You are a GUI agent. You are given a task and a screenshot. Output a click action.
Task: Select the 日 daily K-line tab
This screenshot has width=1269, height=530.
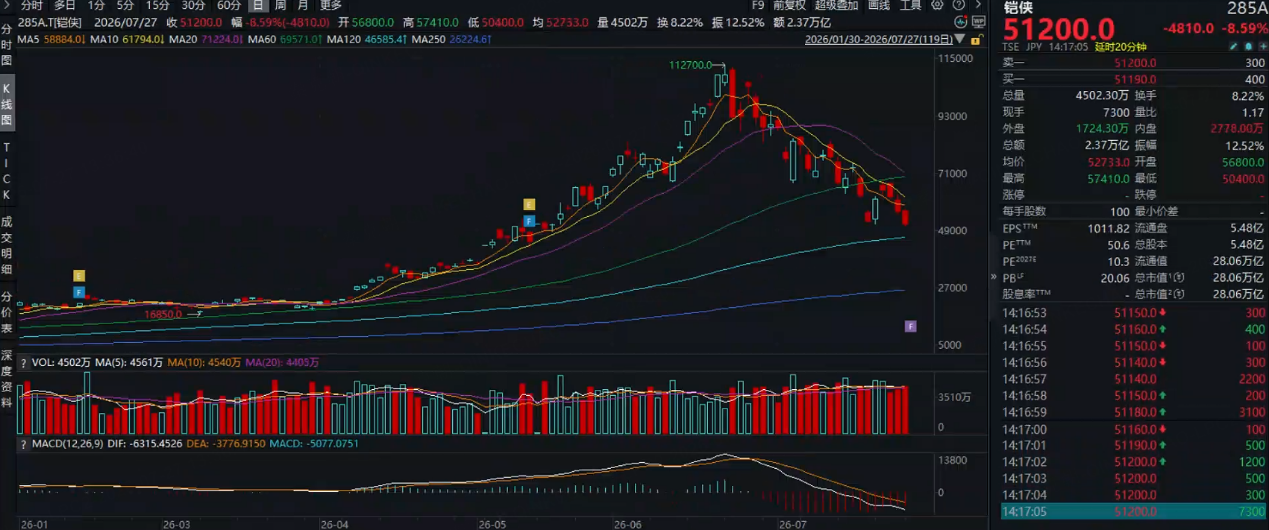[x=258, y=5]
